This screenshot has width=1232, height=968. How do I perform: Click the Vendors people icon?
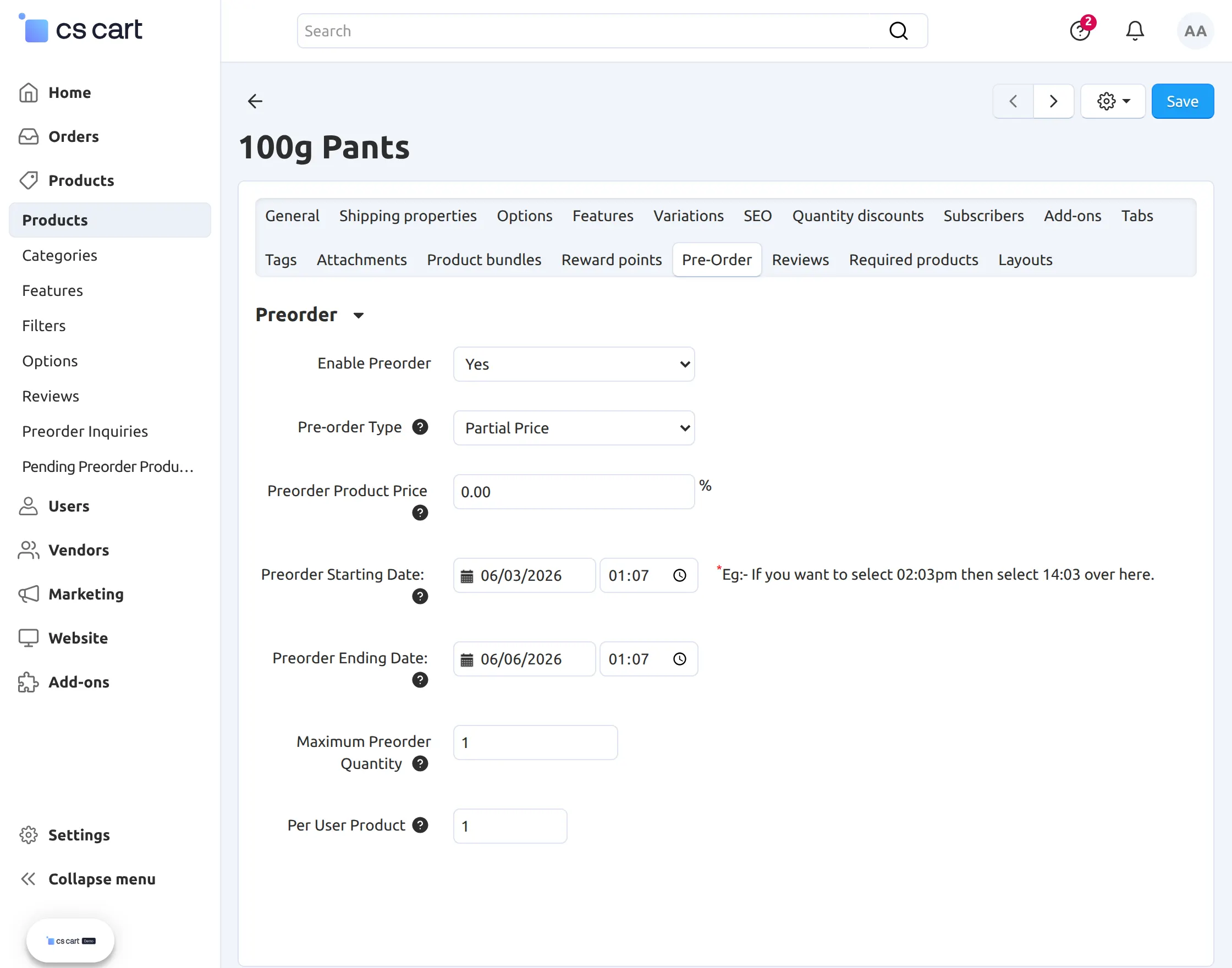[29, 550]
